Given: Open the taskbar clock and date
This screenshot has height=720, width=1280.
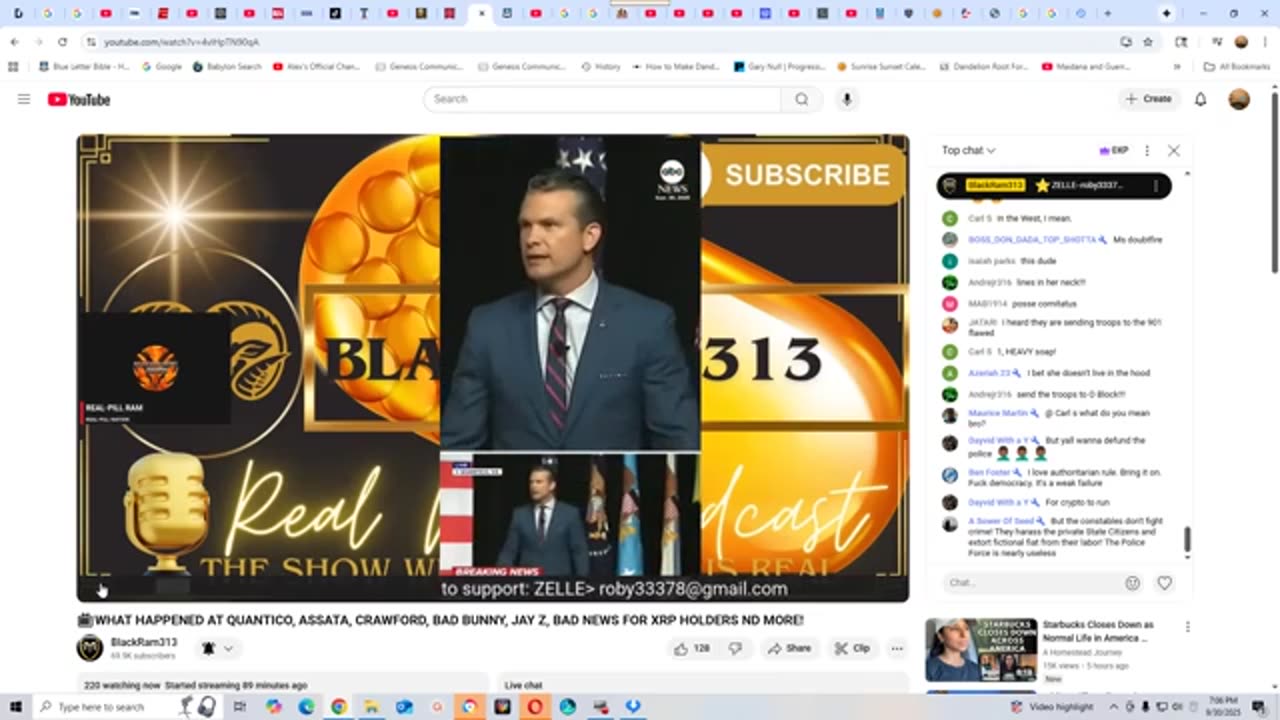Looking at the screenshot, I should point(1224,706).
